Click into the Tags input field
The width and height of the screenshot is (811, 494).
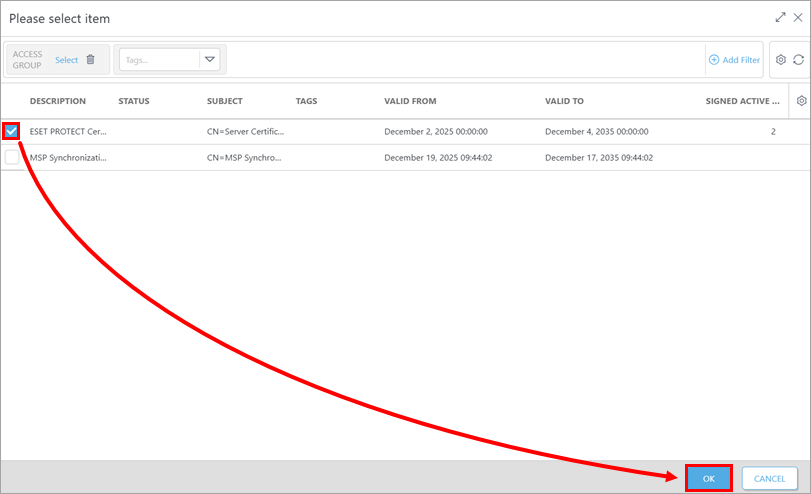coord(158,60)
